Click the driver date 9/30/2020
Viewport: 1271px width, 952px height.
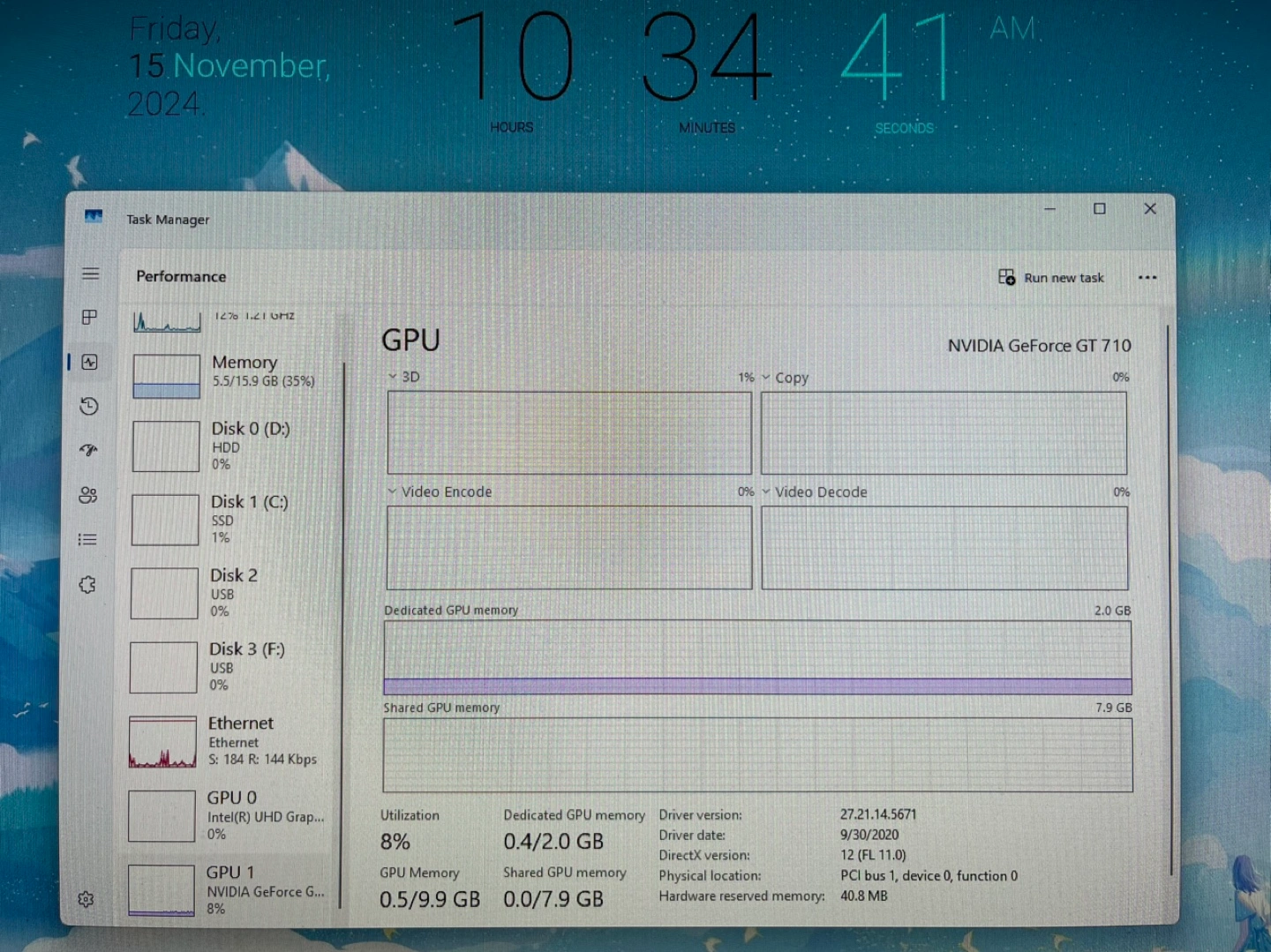(869, 835)
